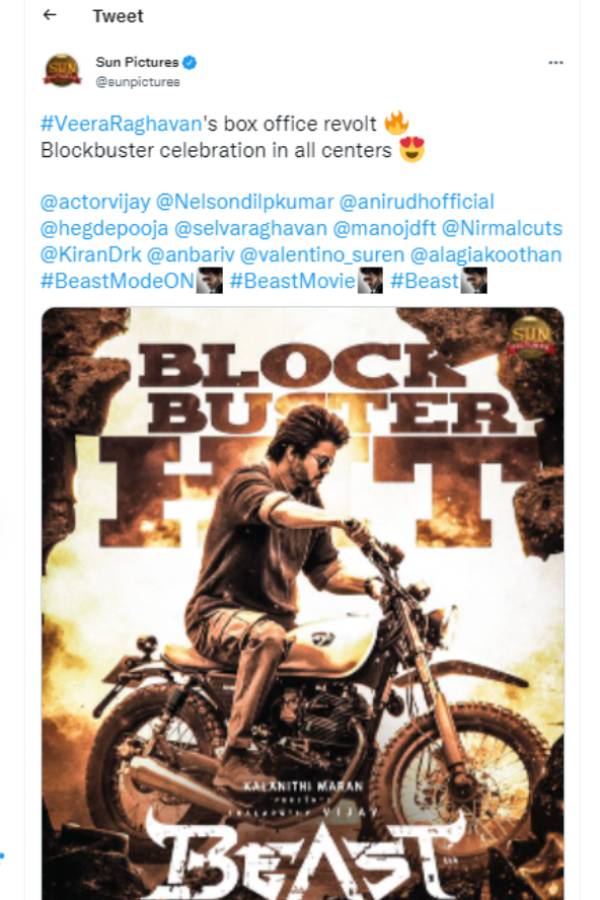Screen dimensions: 600x900
Task: Open the #BeastModeON hashtag
Action: [x=118, y=281]
